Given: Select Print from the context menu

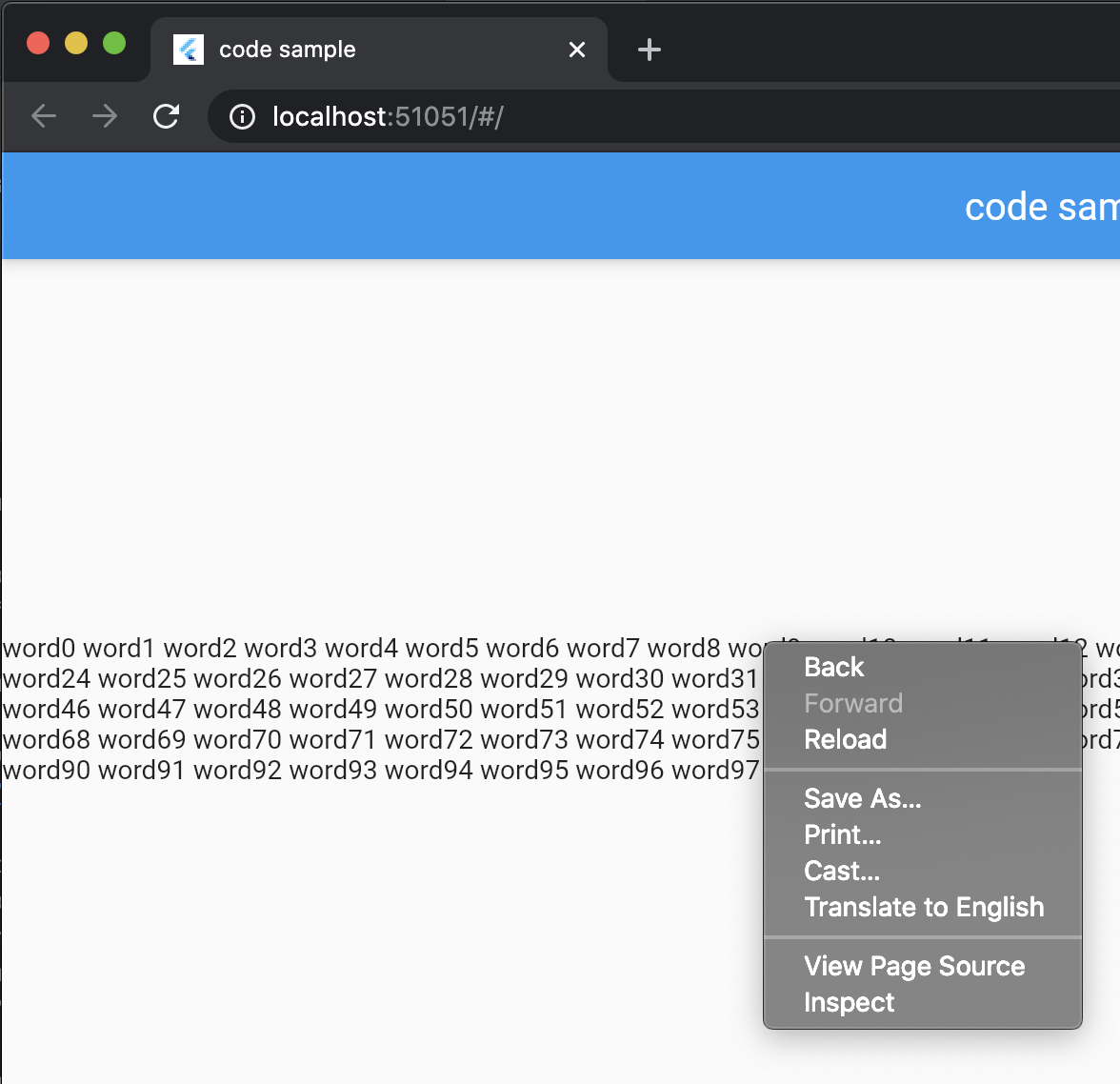Looking at the screenshot, I should (842, 834).
